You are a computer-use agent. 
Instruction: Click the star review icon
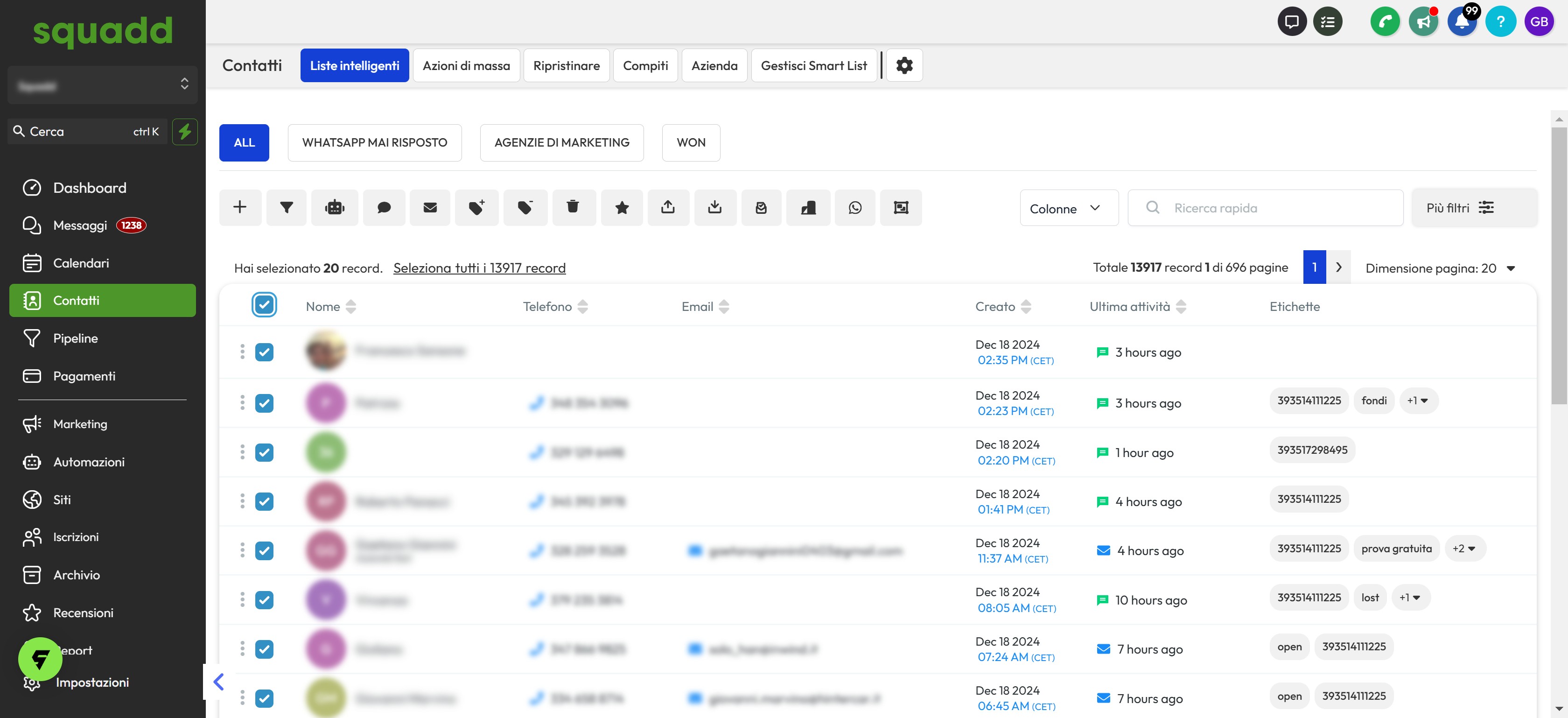(x=622, y=208)
